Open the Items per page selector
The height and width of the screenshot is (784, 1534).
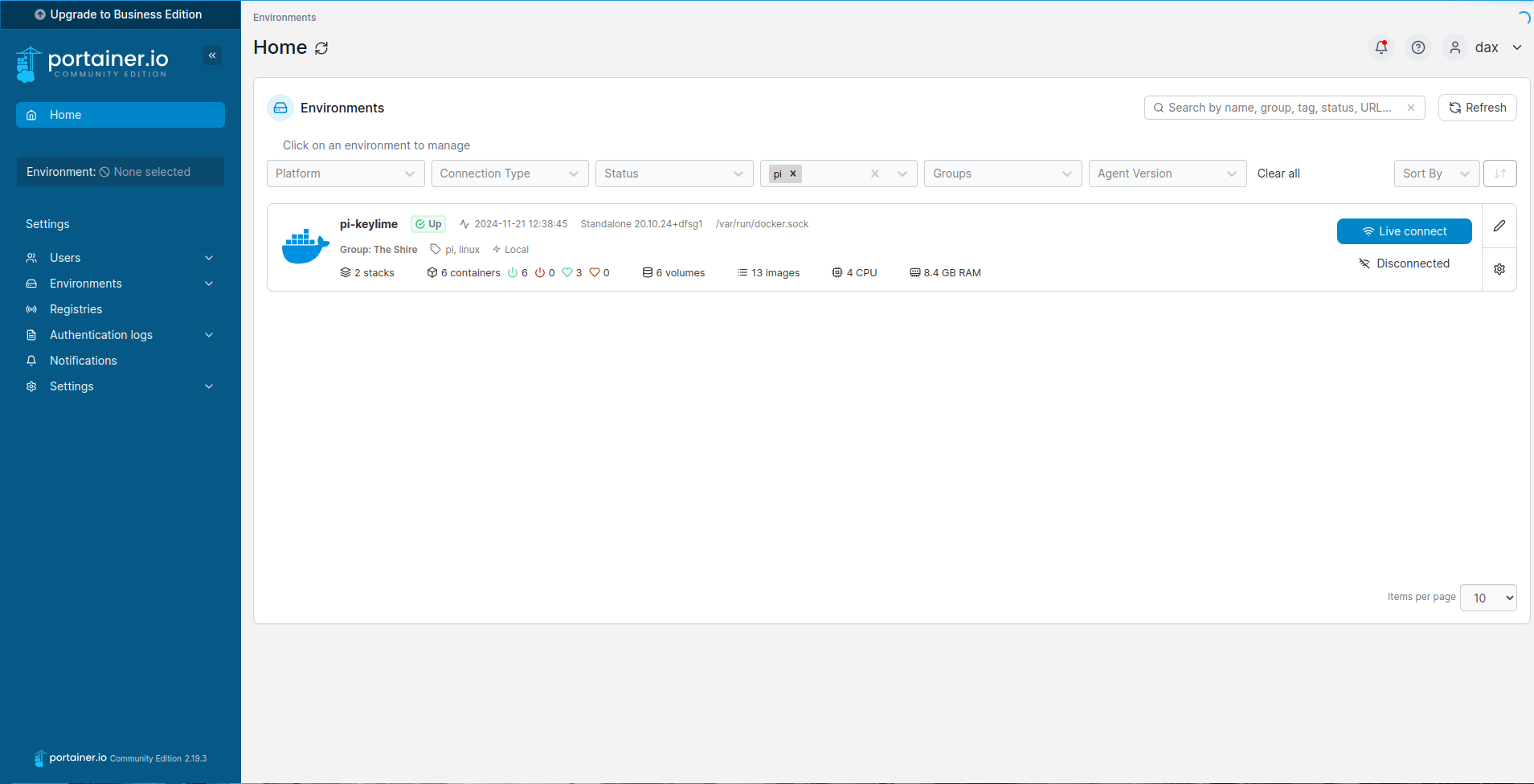pos(1488,598)
